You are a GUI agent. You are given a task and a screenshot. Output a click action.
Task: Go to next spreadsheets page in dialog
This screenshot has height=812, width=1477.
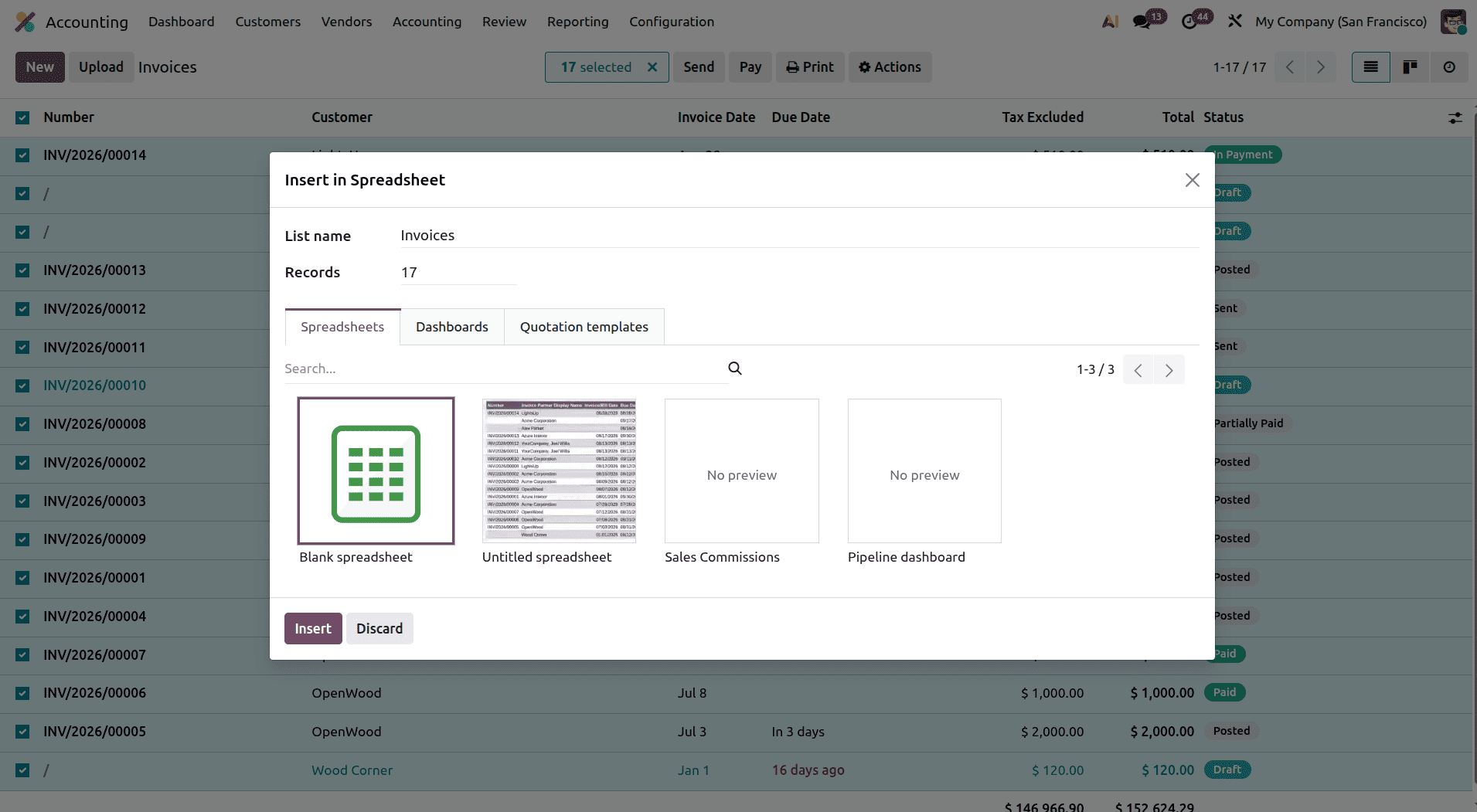(1169, 370)
